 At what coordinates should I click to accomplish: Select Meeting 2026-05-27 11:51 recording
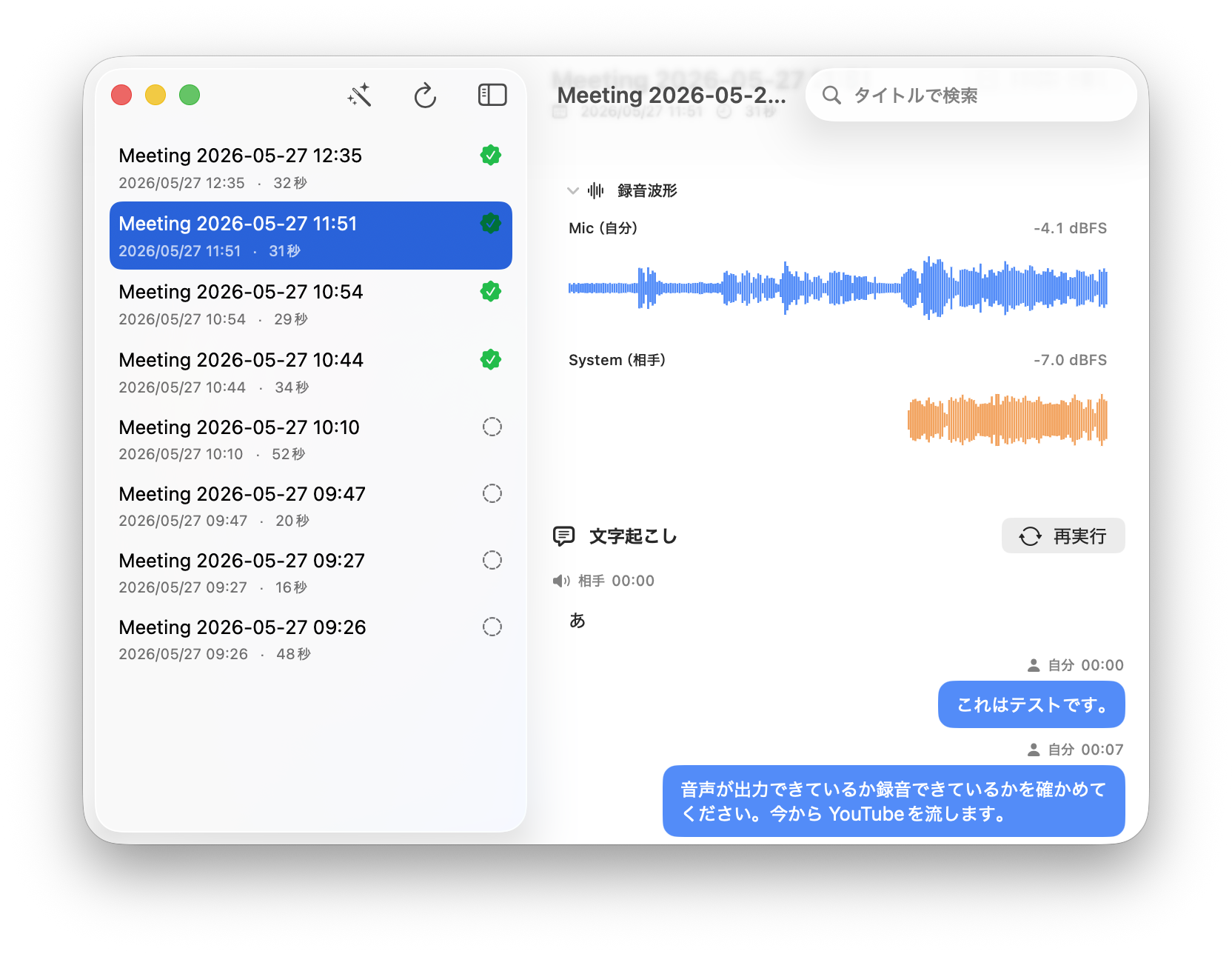pos(311,236)
